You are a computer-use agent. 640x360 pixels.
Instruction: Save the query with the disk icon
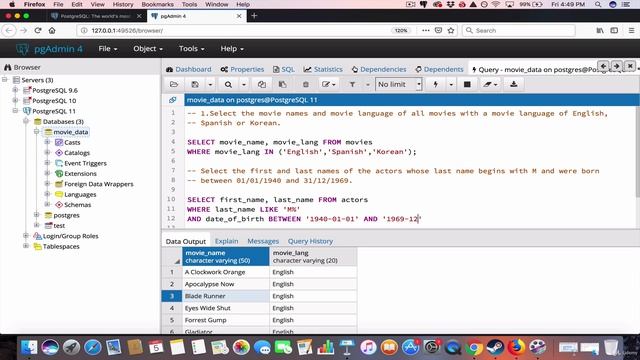(x=195, y=84)
